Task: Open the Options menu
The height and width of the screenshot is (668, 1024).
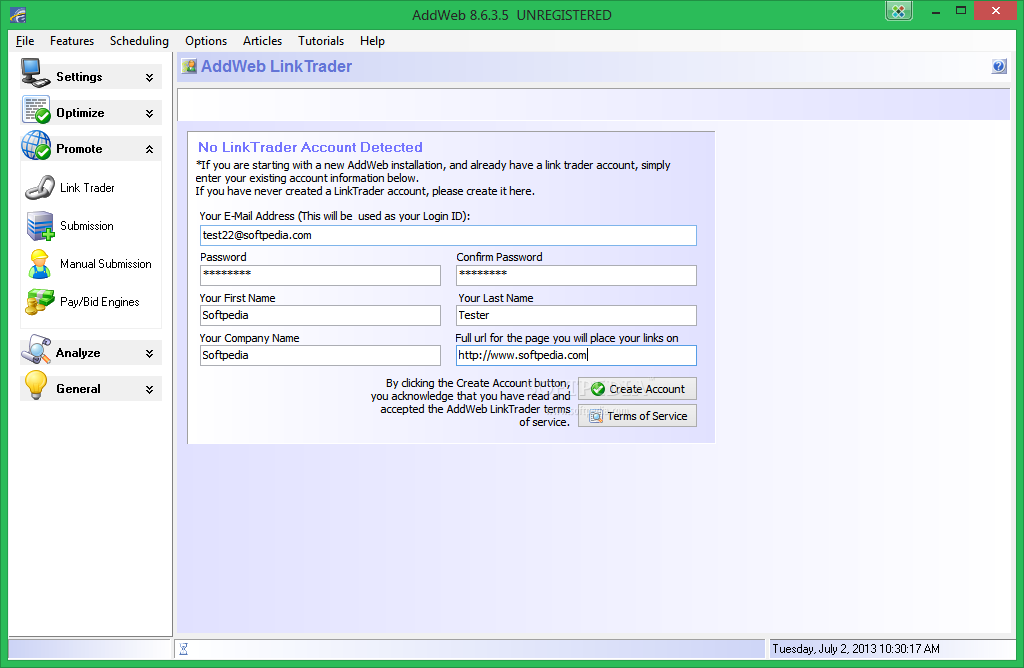Action: pyautogui.click(x=206, y=40)
